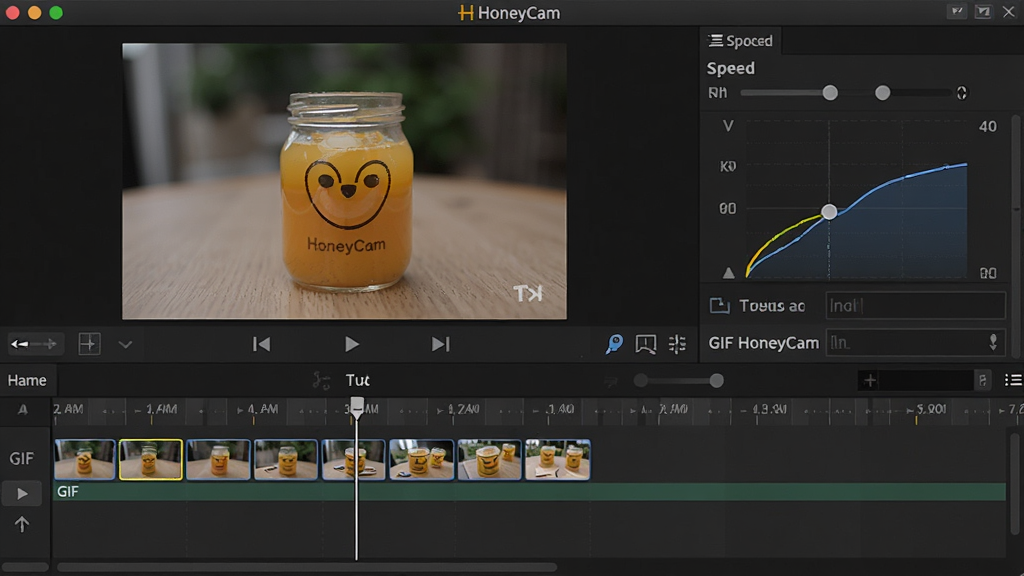Expand the chevron next to plus box

click(x=125, y=344)
